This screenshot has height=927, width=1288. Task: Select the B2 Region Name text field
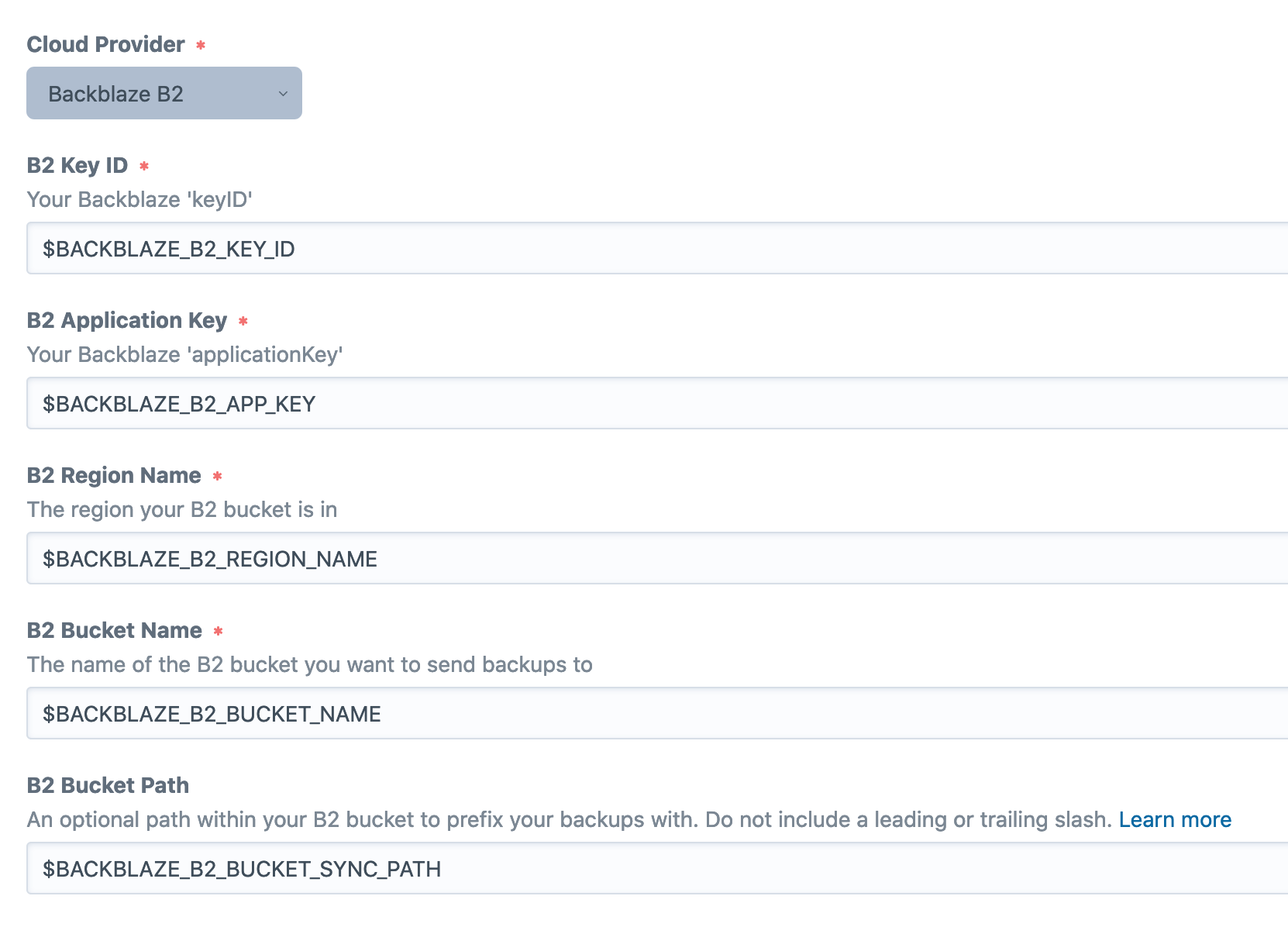(x=657, y=558)
